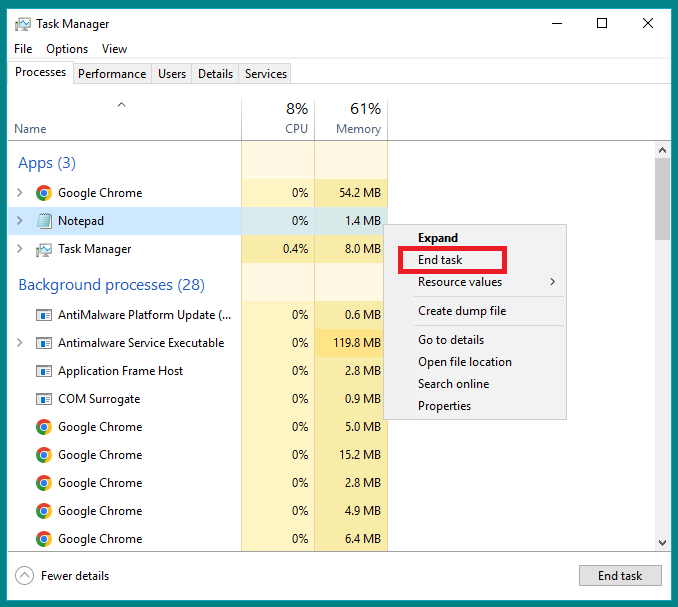Open the Options menu
This screenshot has width=678, height=607.
[x=67, y=49]
